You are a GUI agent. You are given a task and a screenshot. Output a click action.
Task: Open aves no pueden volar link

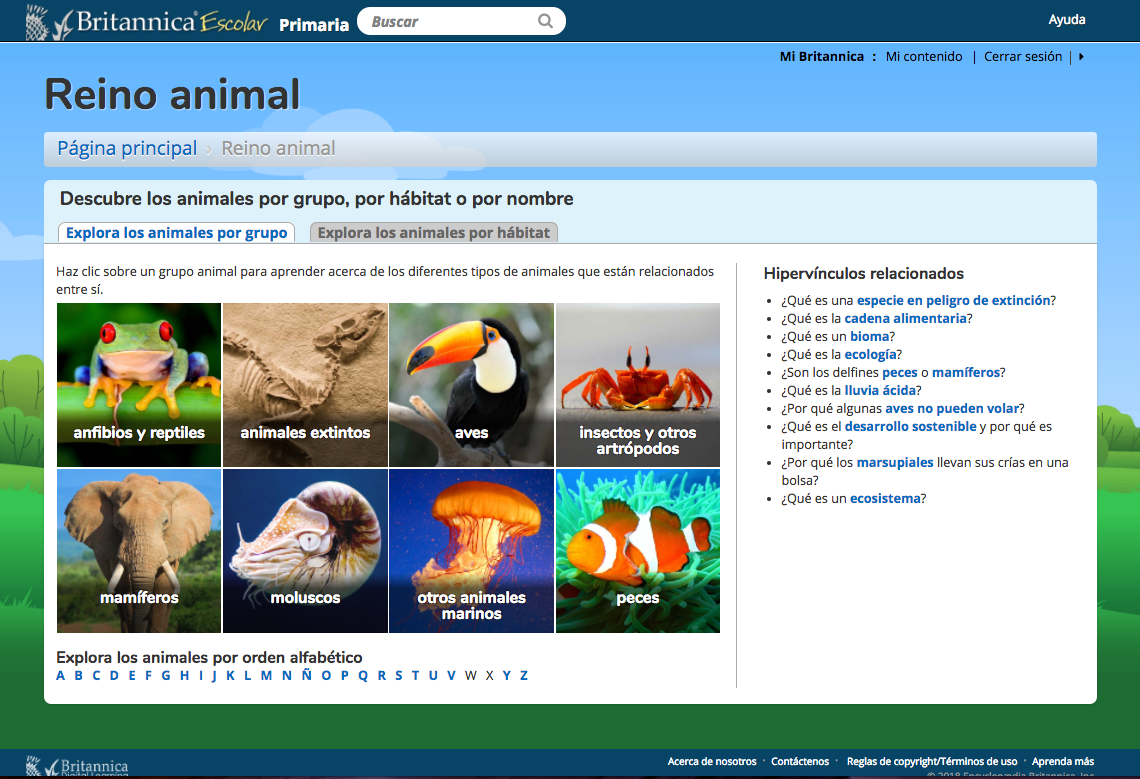(952, 409)
